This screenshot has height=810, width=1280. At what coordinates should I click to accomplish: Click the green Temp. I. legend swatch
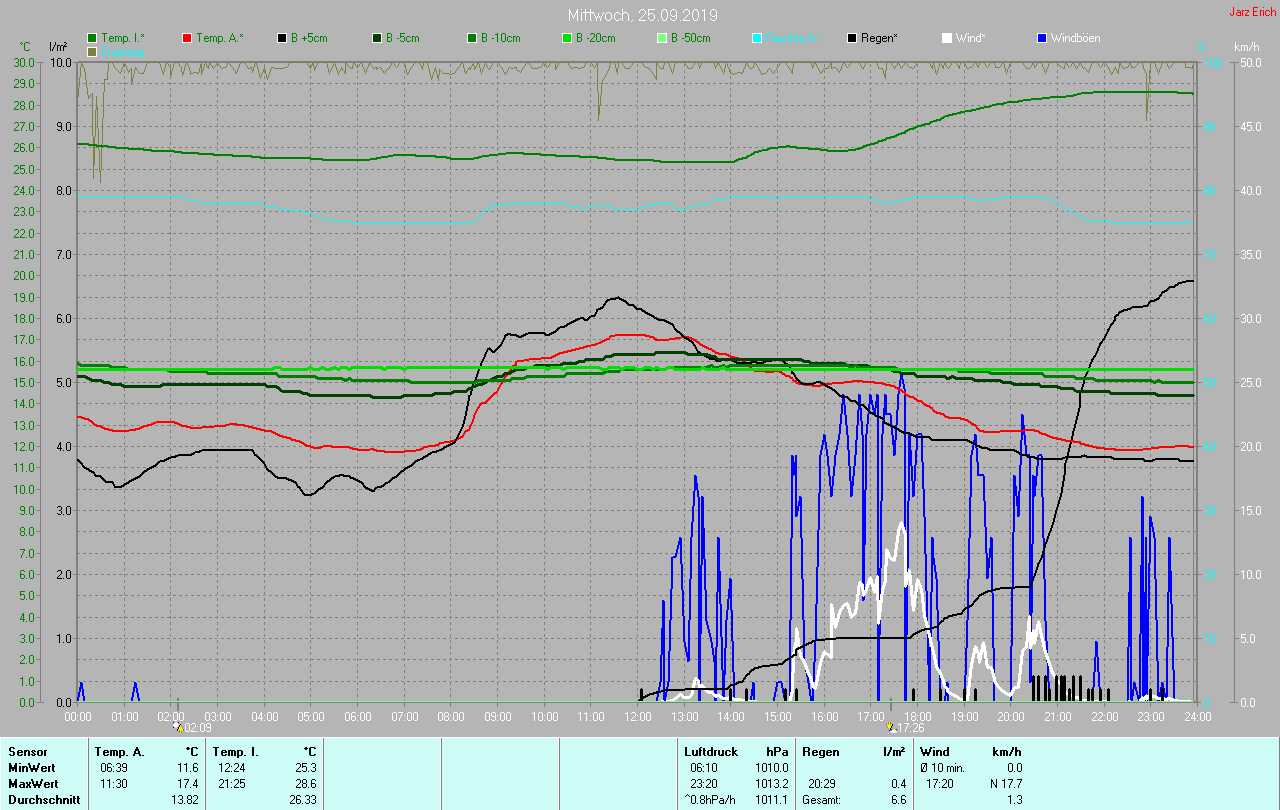pyautogui.click(x=92, y=38)
